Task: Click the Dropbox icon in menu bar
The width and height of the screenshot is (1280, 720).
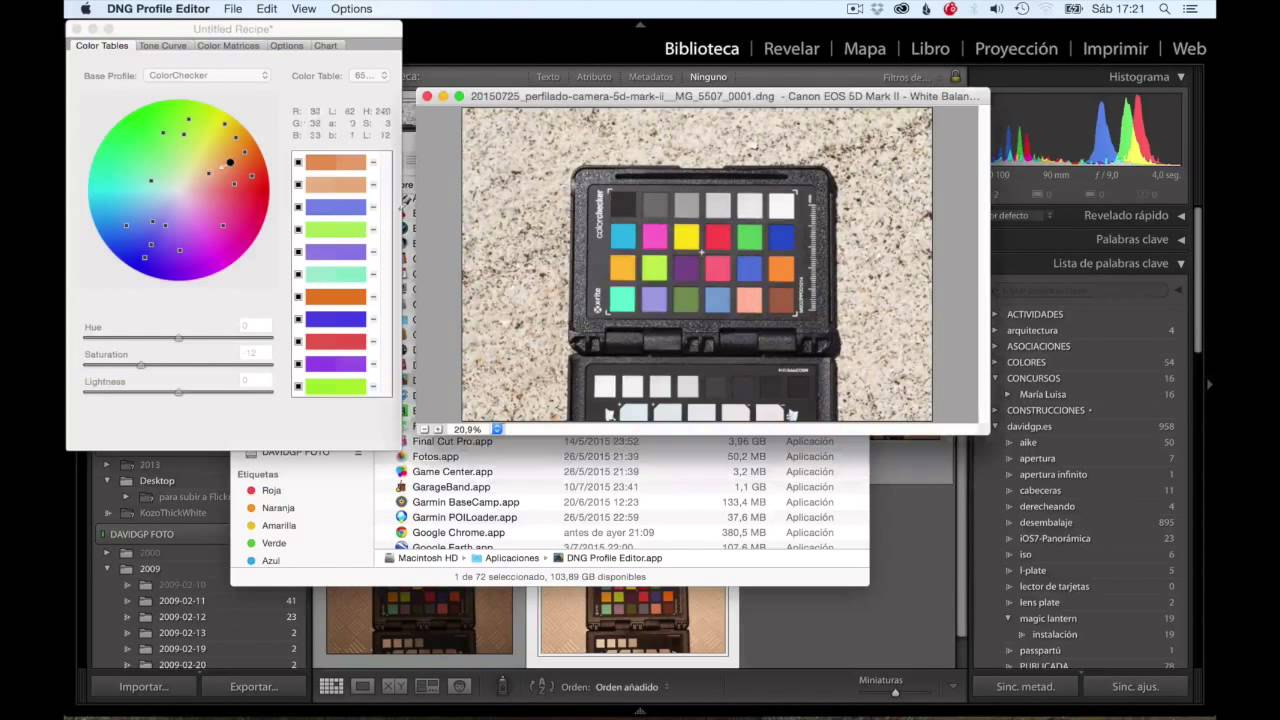Action: coord(878,9)
